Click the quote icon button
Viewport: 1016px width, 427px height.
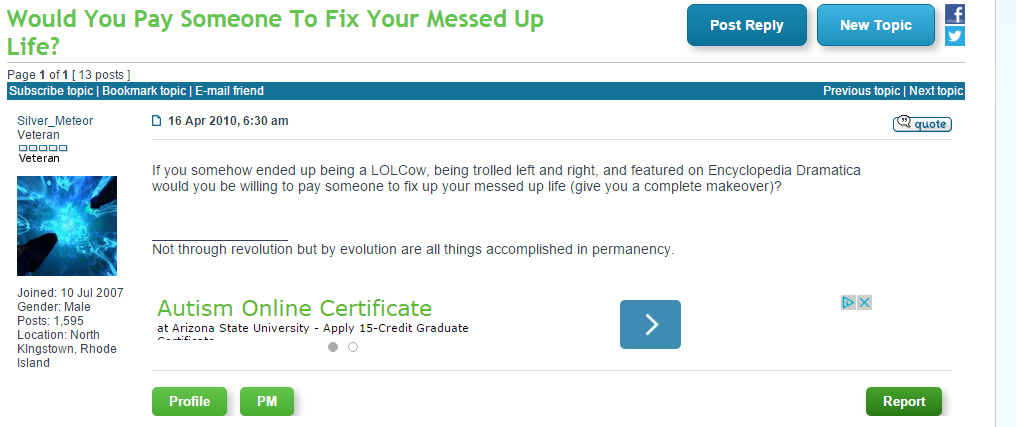coord(922,124)
